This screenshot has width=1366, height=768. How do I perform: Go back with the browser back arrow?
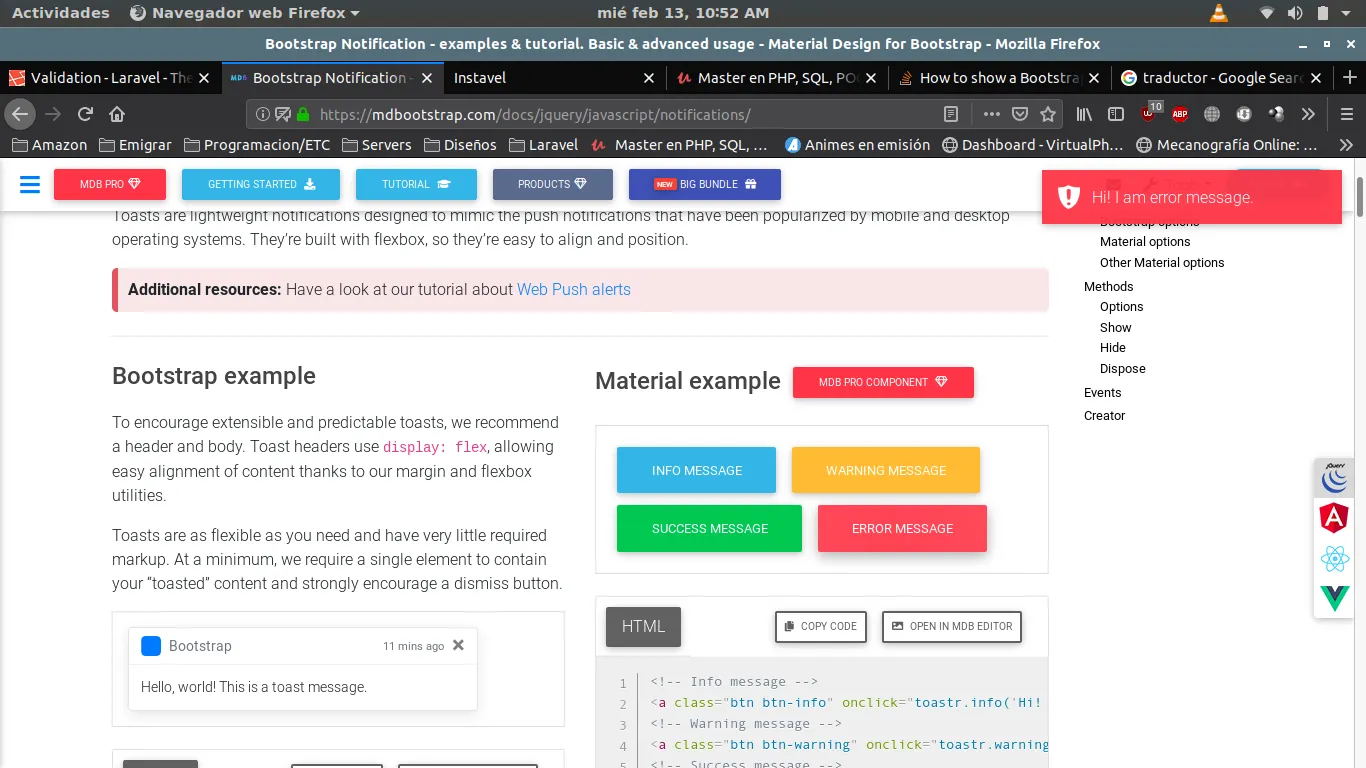(x=20, y=114)
